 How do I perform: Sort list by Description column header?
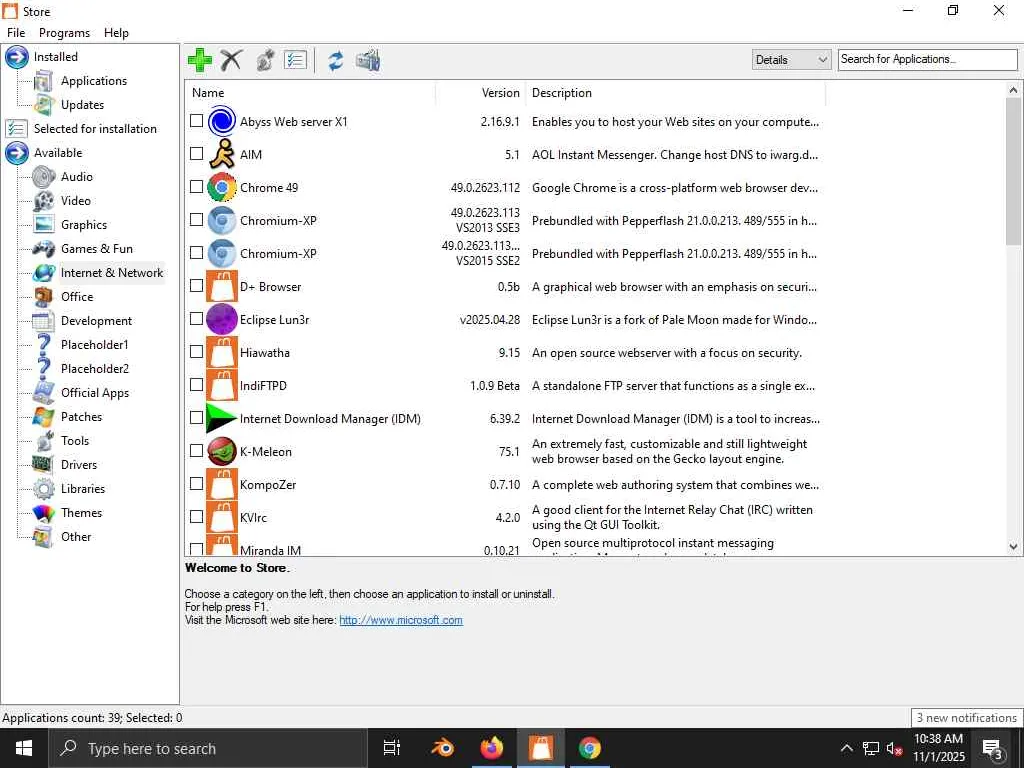click(x=675, y=93)
